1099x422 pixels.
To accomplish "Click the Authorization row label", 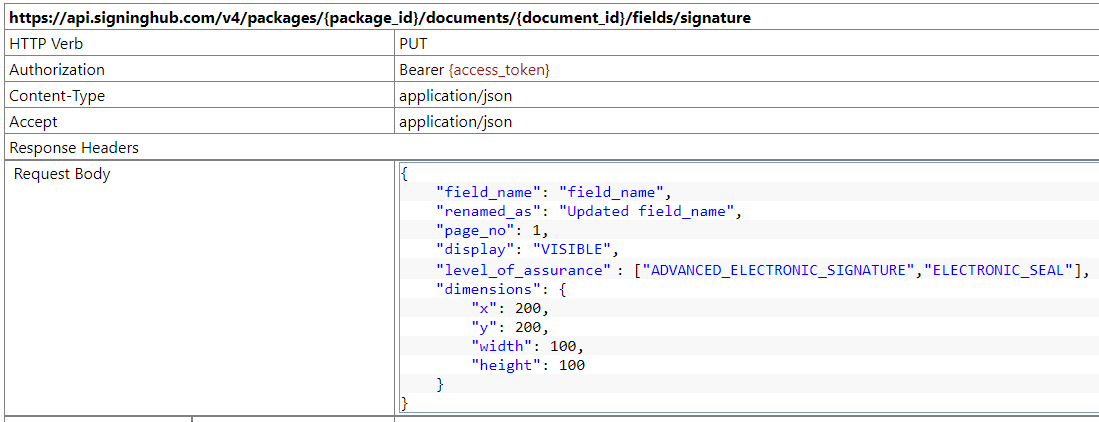I will (57, 70).
